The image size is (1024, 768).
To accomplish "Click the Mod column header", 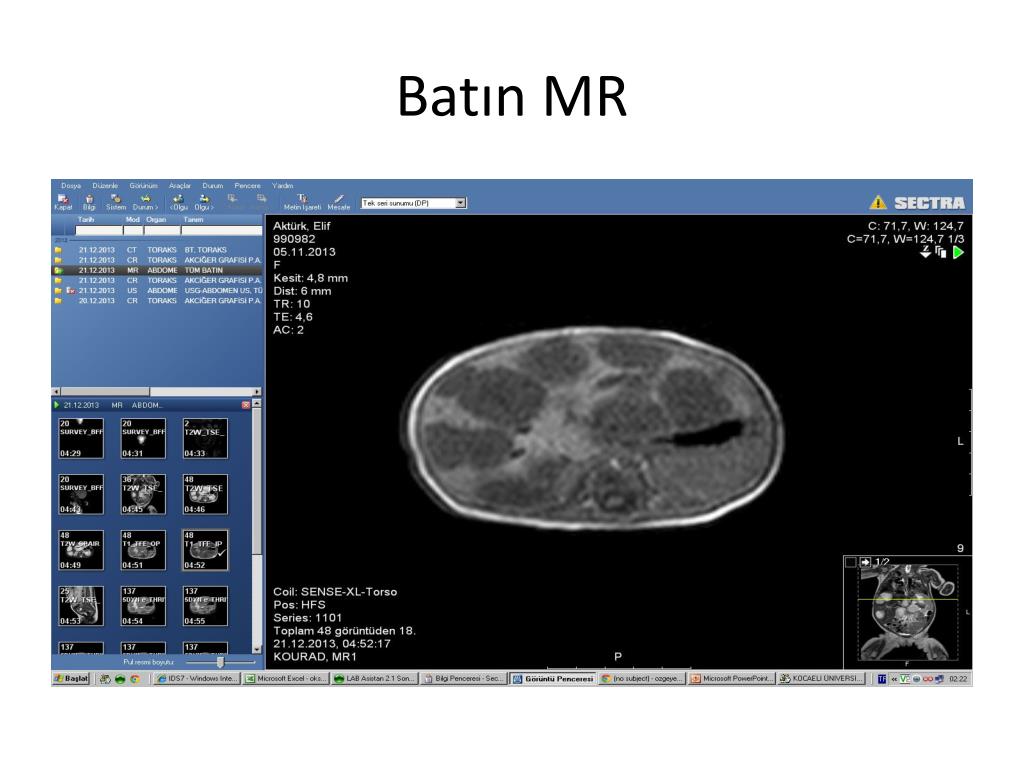I will 133,220.
